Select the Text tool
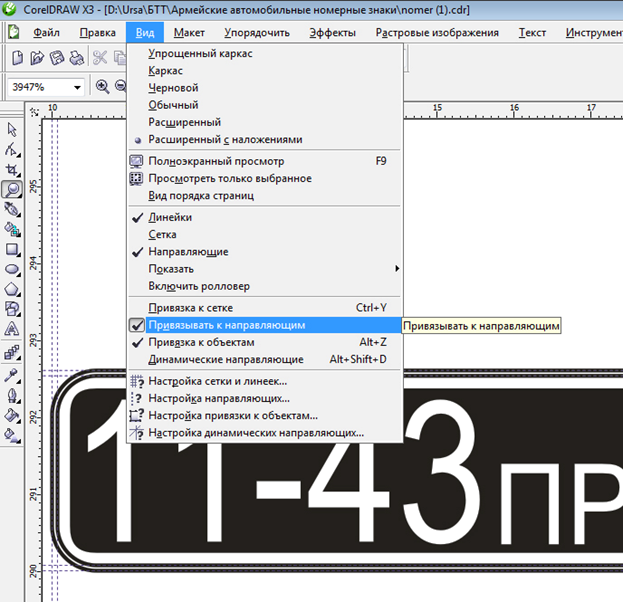The height and width of the screenshot is (603, 624). coord(12,329)
